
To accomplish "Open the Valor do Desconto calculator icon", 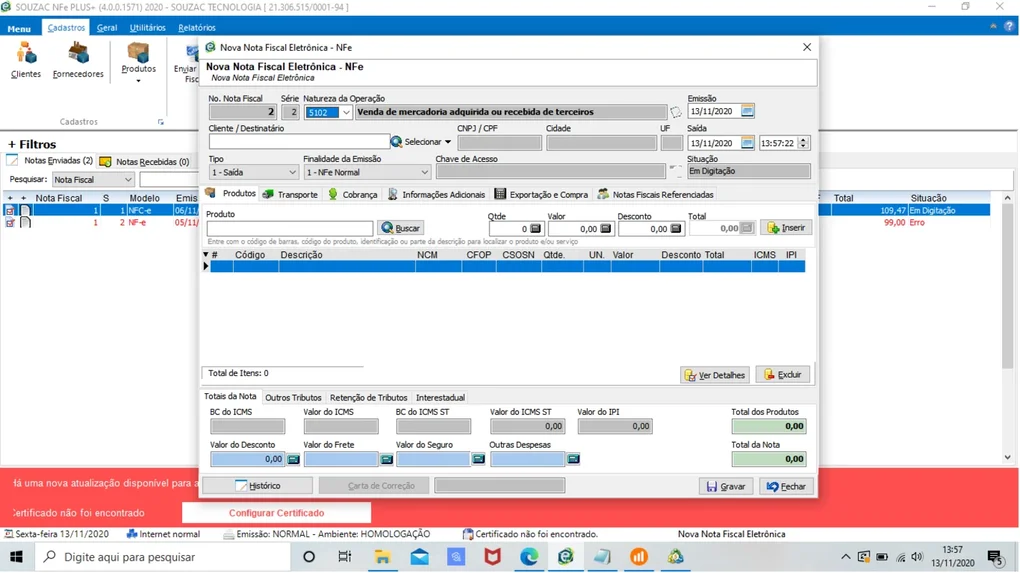I will tap(293, 459).
